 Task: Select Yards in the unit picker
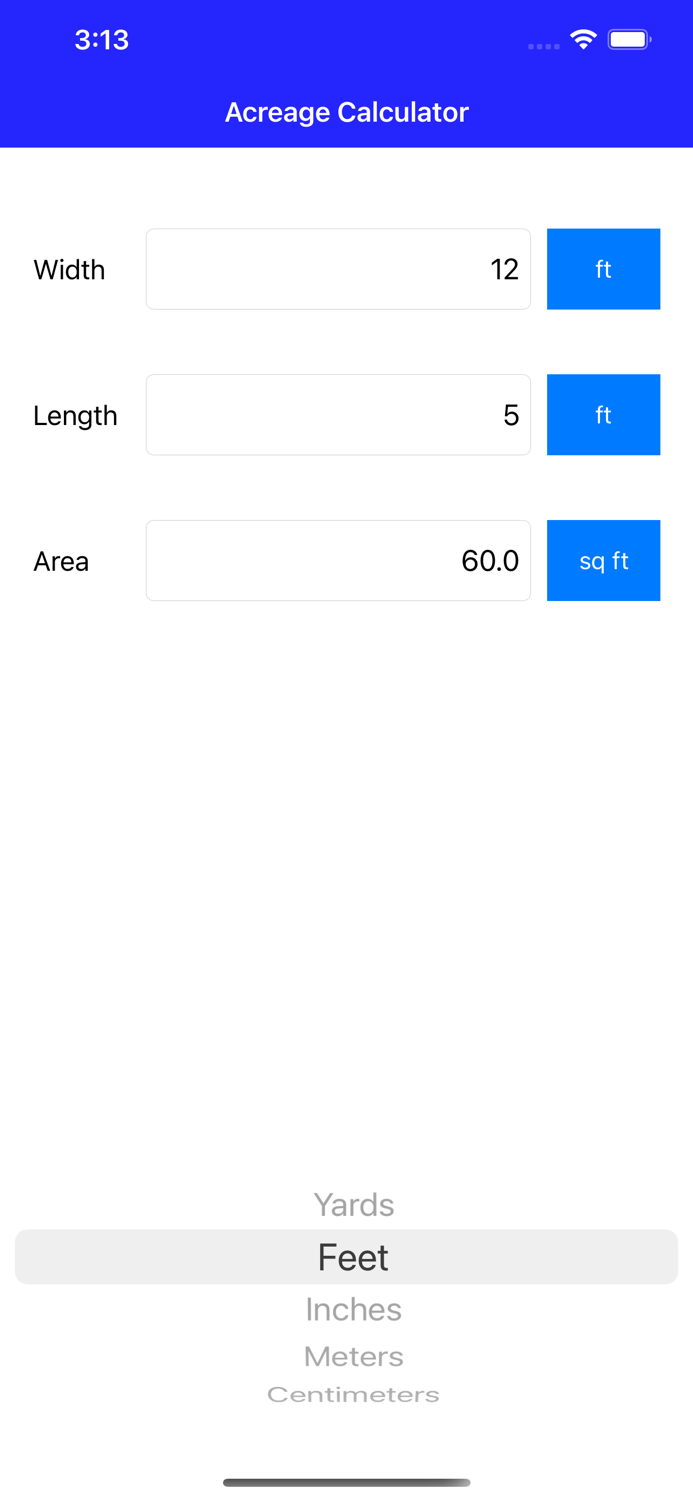coord(353,1205)
